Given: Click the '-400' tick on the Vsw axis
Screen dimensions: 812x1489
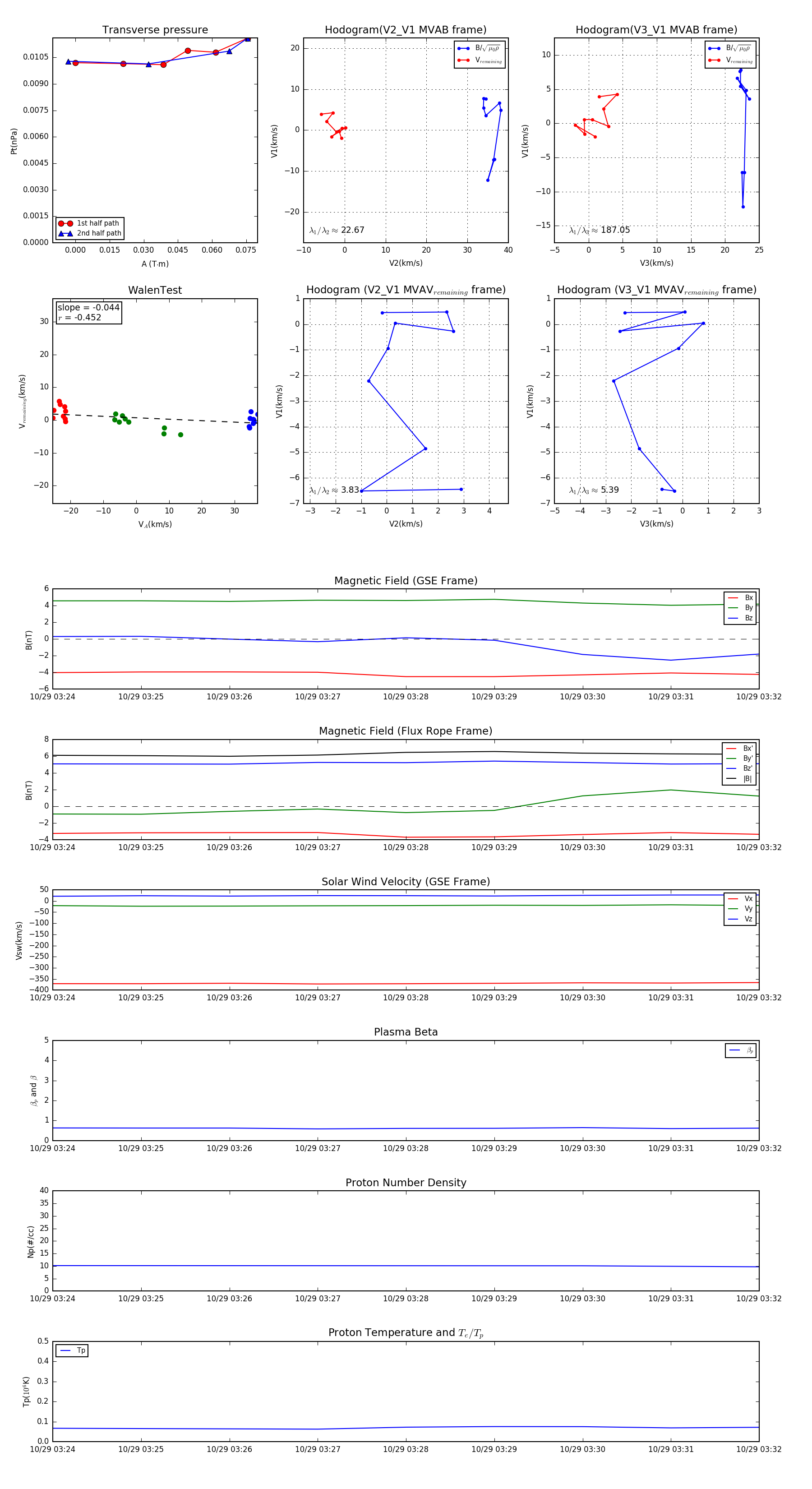Looking at the screenshot, I should pos(38,990).
